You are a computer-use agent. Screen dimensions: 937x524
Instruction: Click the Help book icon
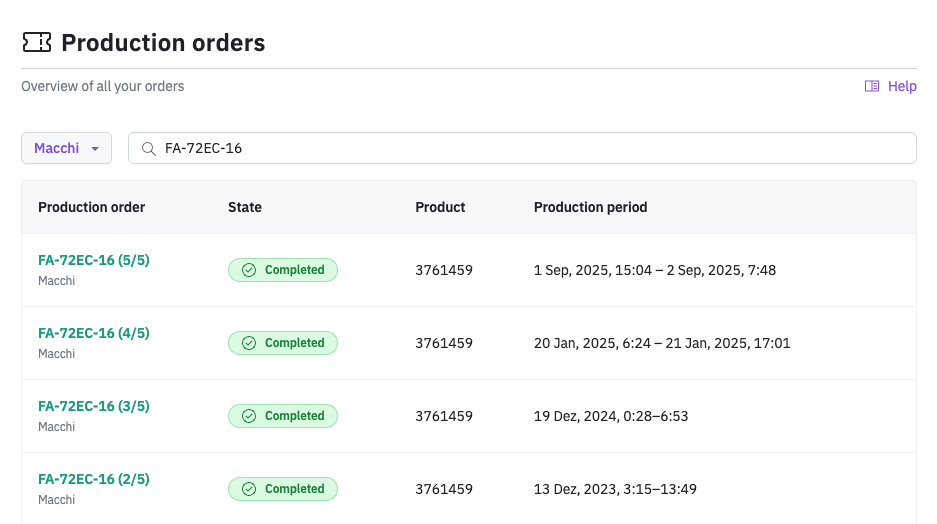pos(872,86)
